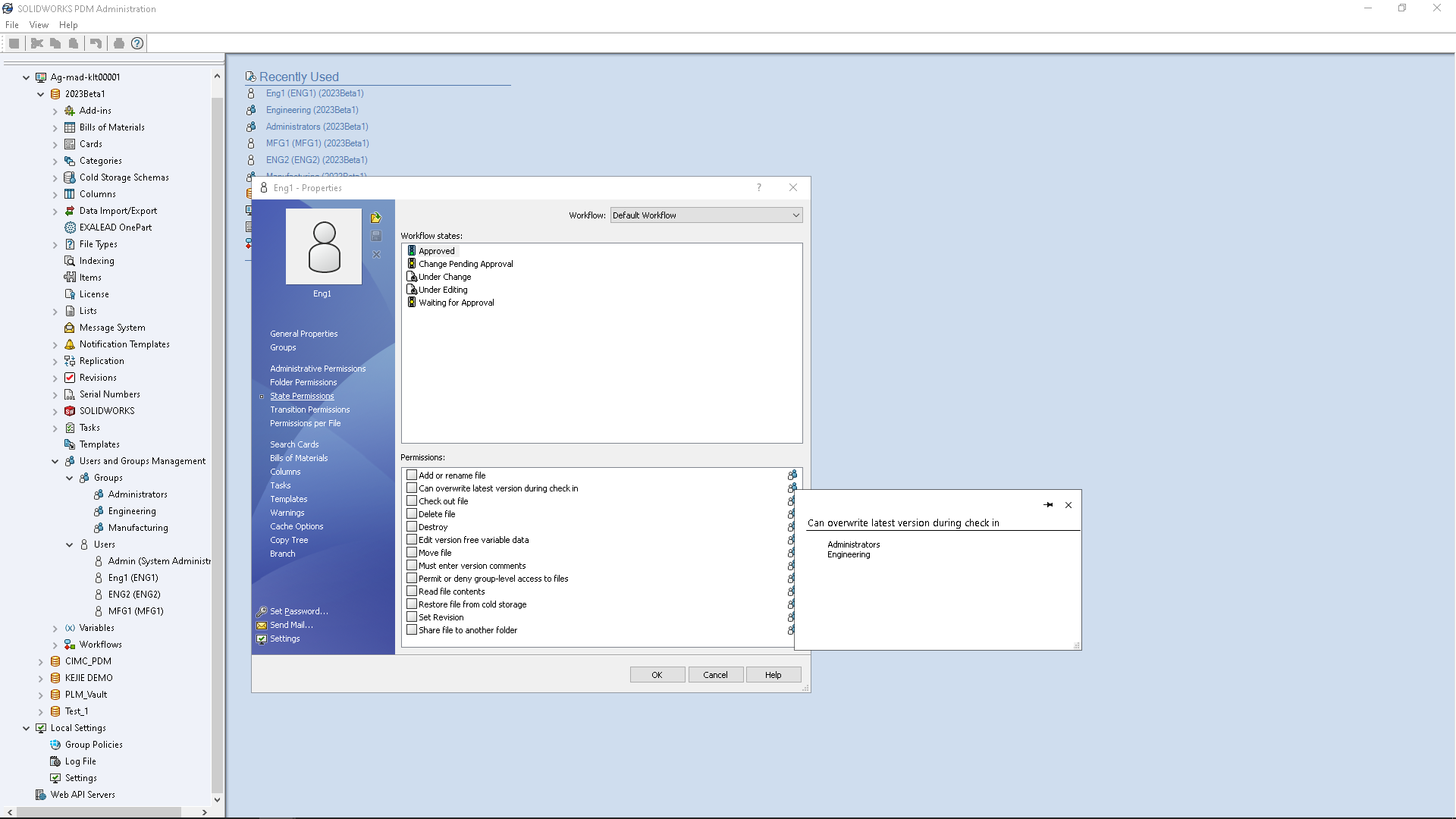This screenshot has height=819, width=1456.
Task: Collapse the Users and Groups Management node
Action: click(54, 460)
